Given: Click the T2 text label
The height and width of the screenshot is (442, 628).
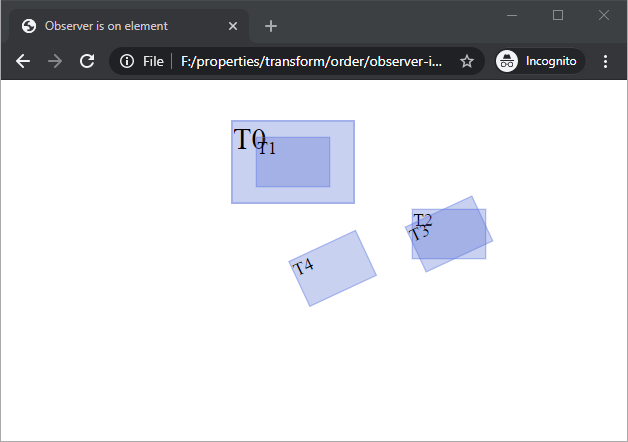Looking at the screenshot, I should click(422, 219).
